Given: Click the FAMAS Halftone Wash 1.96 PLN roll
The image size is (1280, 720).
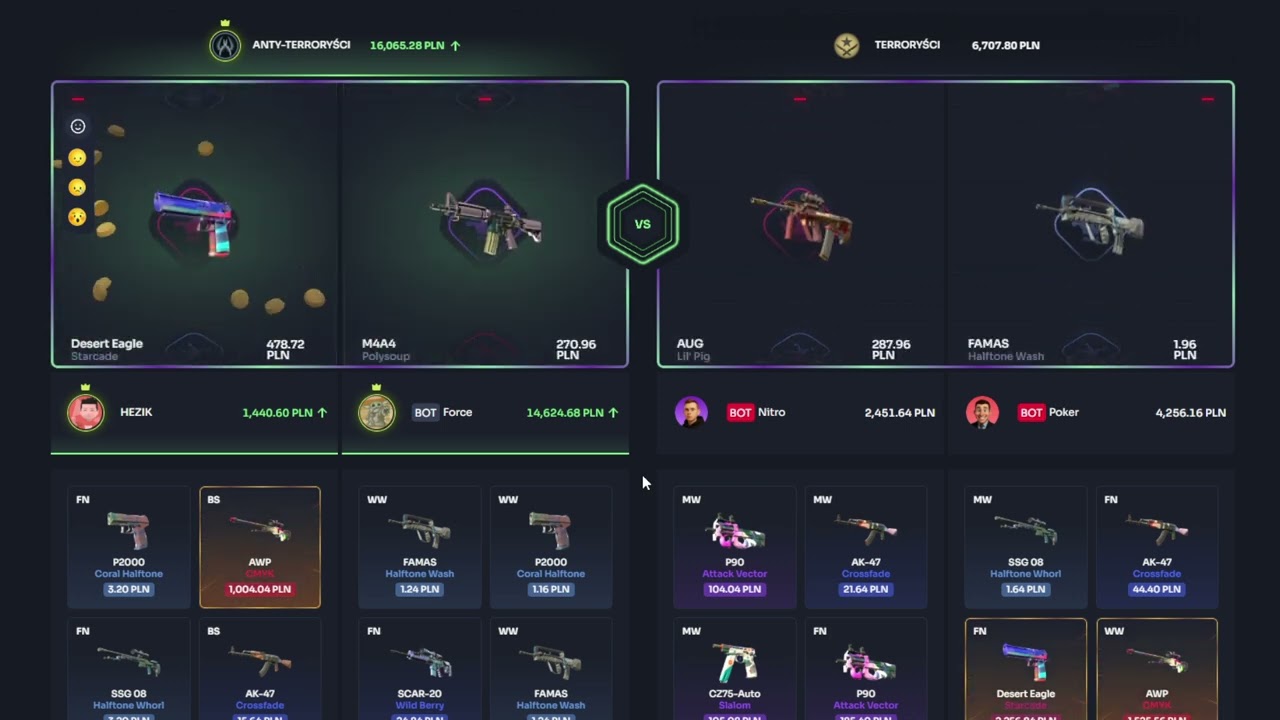Looking at the screenshot, I should pyautogui.click(x=1090, y=225).
